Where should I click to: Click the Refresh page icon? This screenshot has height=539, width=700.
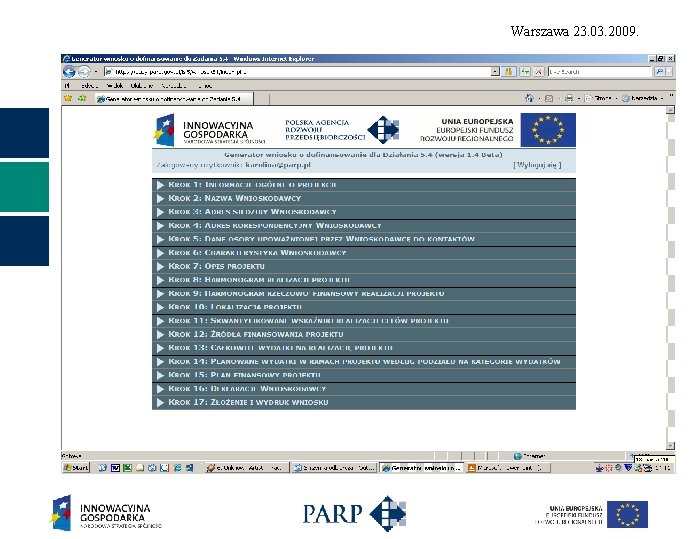(525, 71)
